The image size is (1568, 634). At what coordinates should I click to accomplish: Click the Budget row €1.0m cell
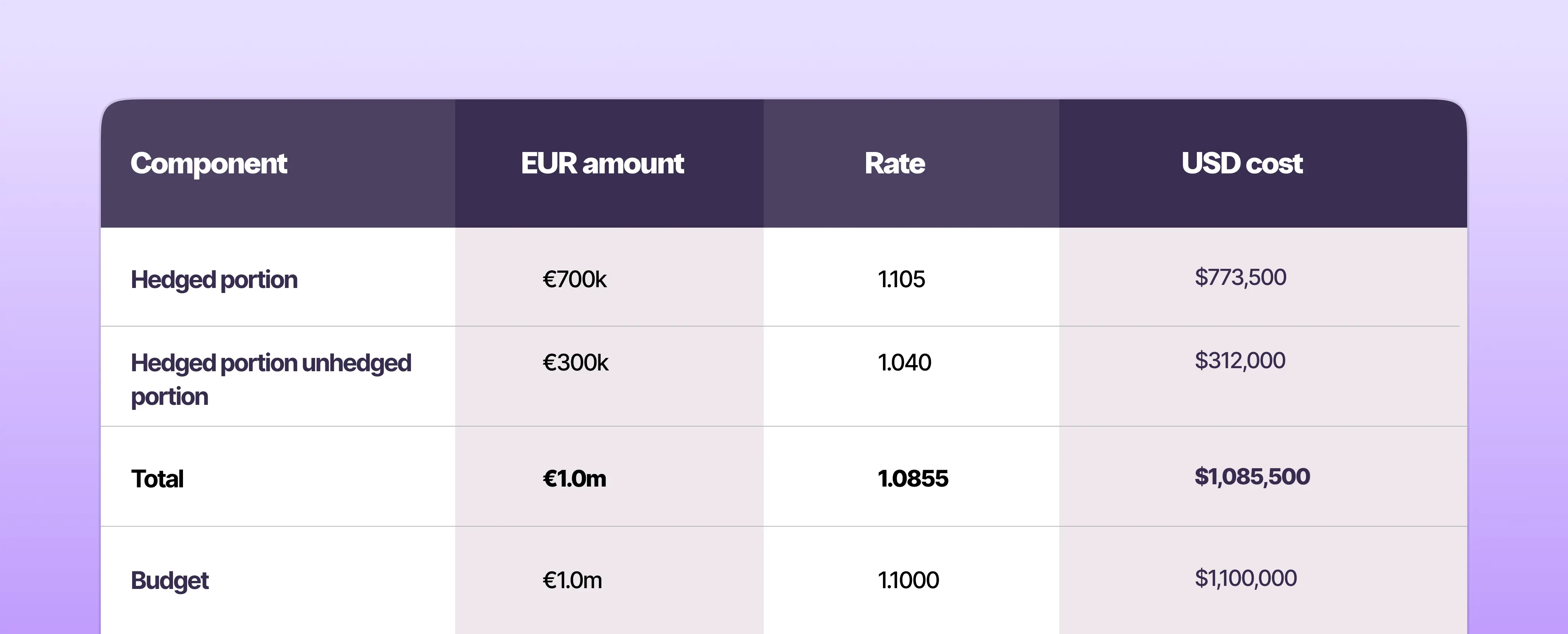tap(572, 580)
